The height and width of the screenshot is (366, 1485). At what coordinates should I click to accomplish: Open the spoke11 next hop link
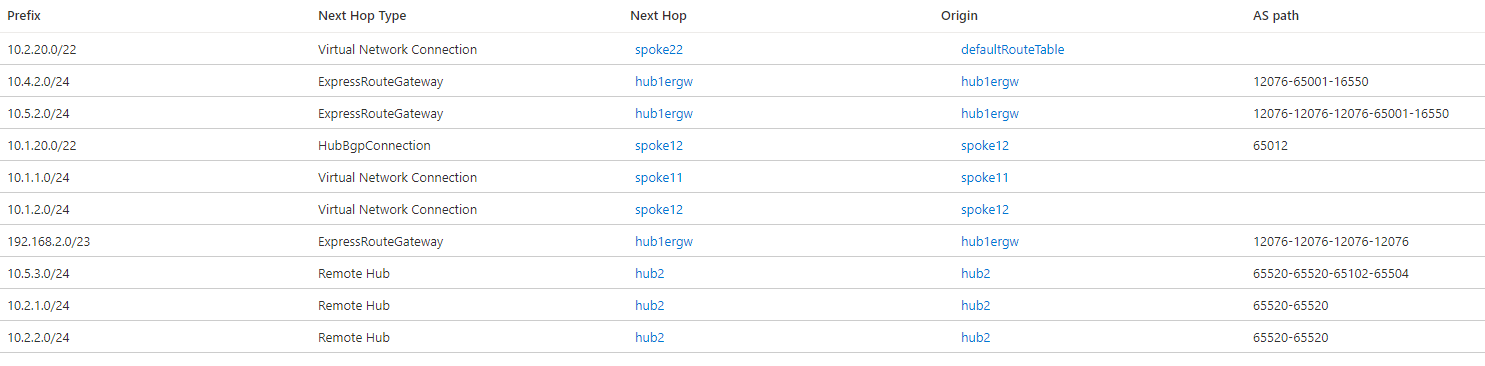pyautogui.click(x=659, y=177)
